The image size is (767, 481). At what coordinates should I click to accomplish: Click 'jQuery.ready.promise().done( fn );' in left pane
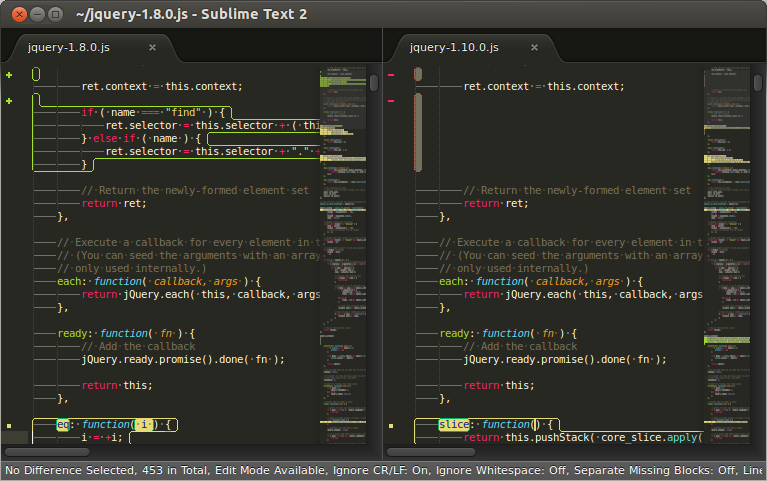click(183, 359)
